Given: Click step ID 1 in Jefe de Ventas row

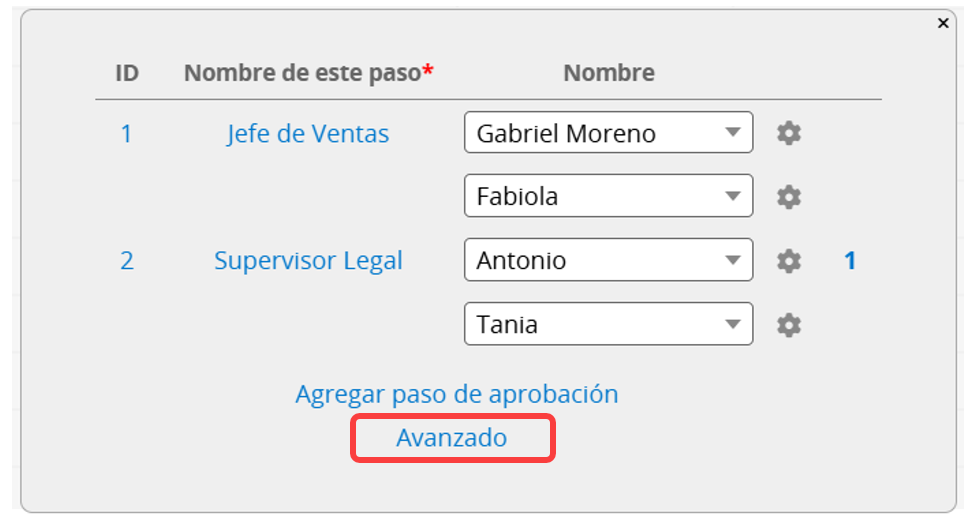Looking at the screenshot, I should coord(126,134).
